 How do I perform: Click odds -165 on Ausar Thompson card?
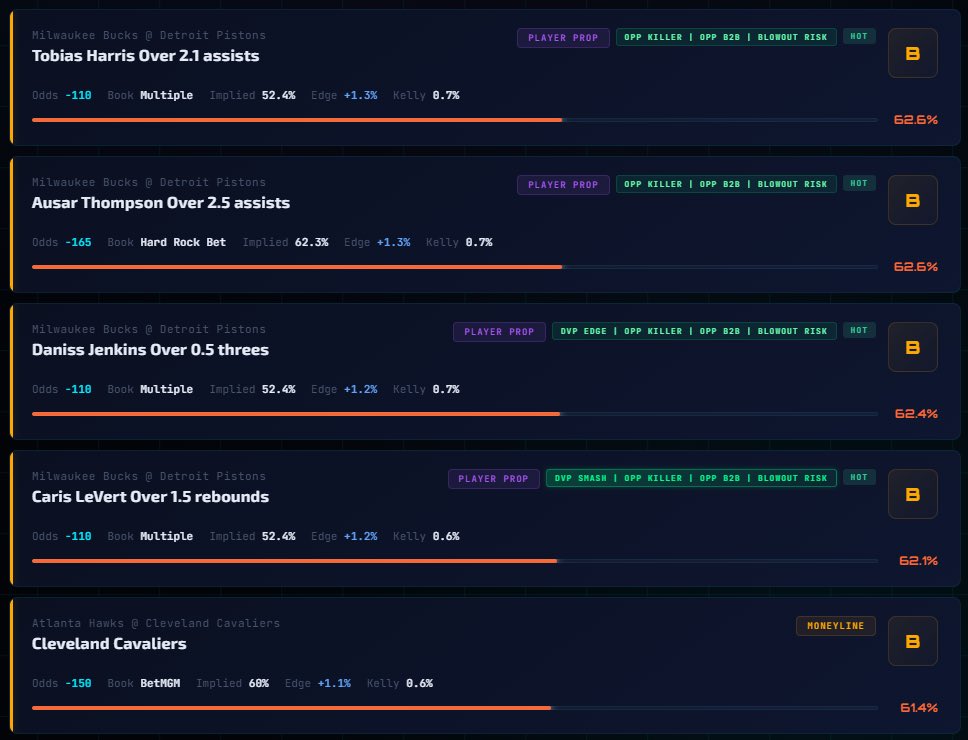click(78, 242)
